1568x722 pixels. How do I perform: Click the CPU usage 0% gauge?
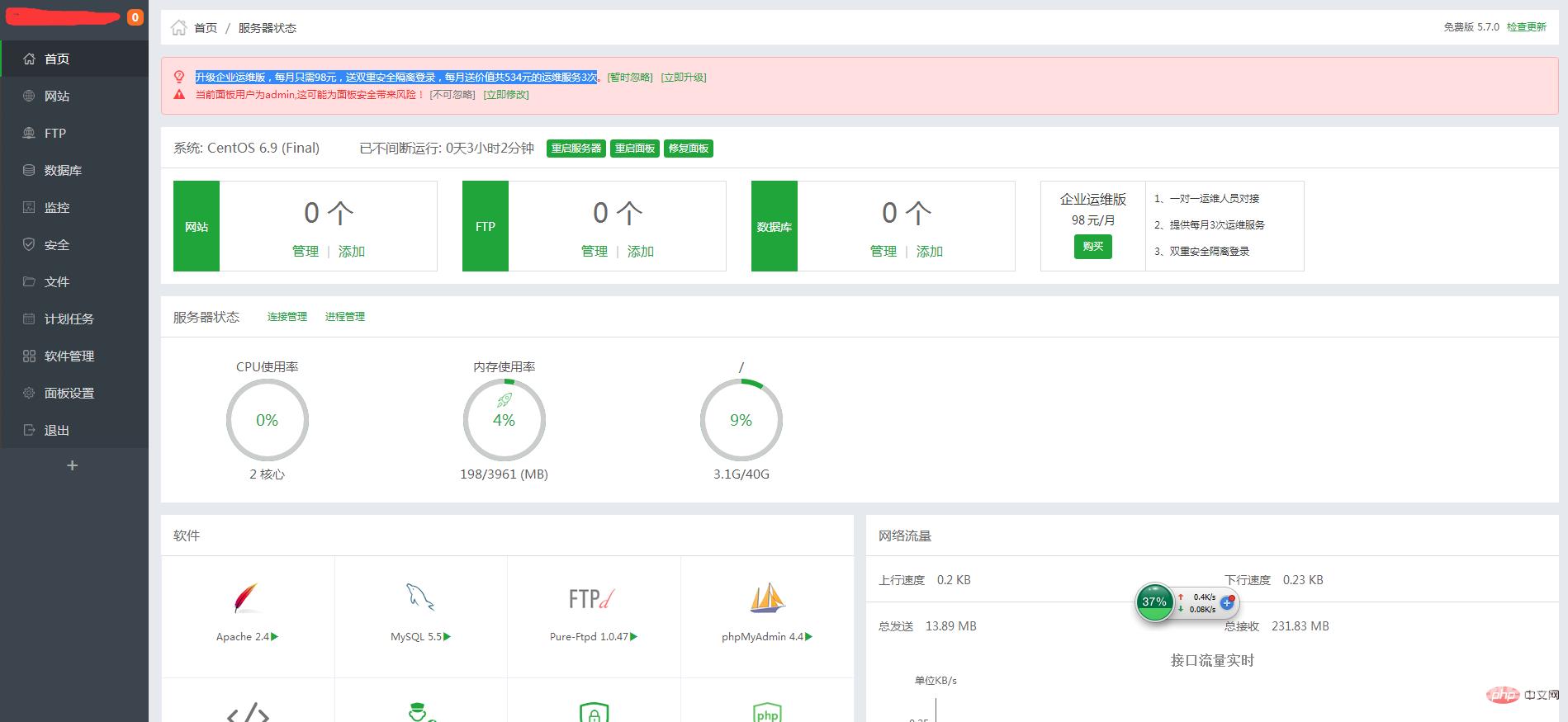267,421
